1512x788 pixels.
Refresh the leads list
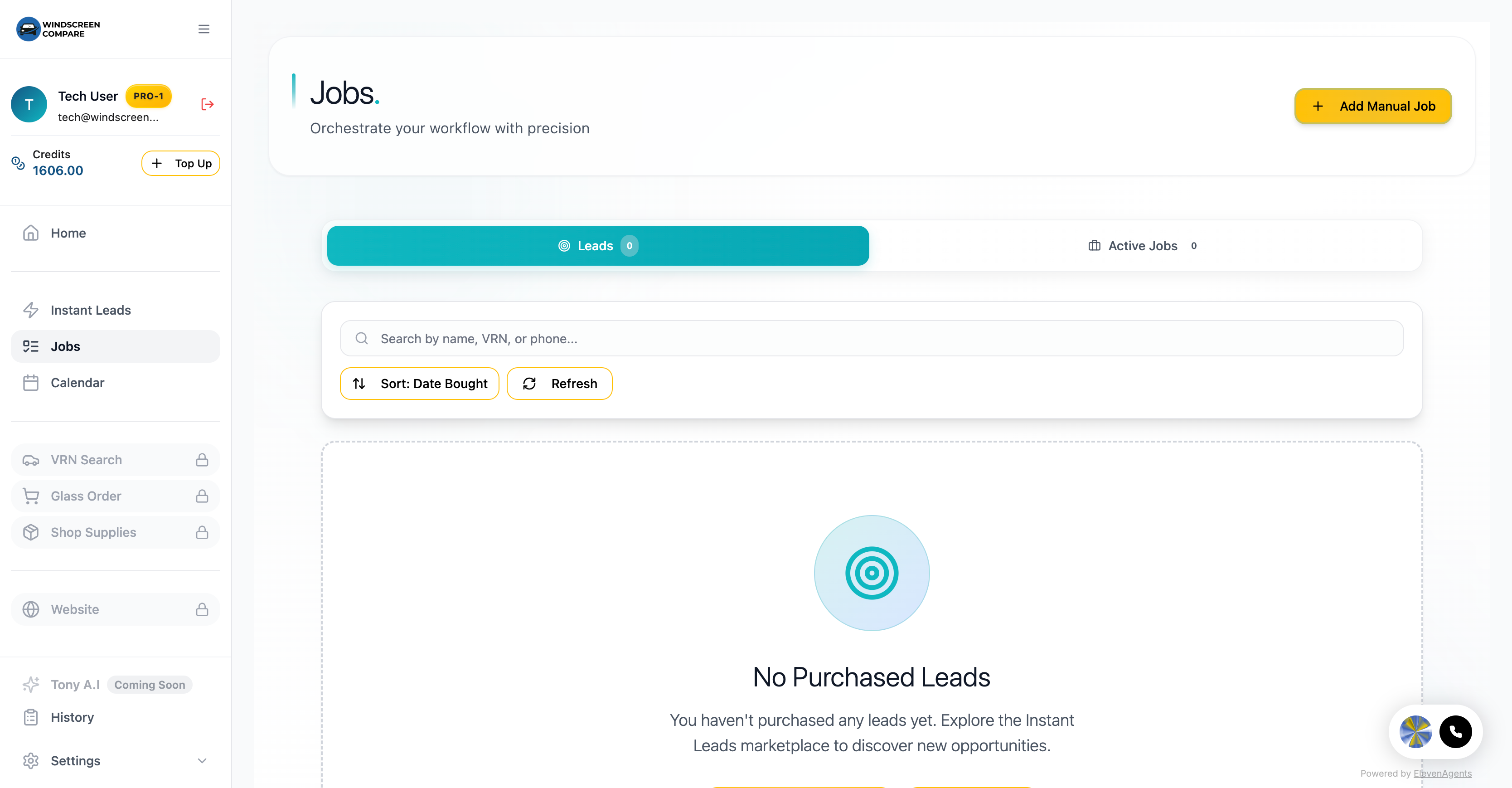pos(559,384)
